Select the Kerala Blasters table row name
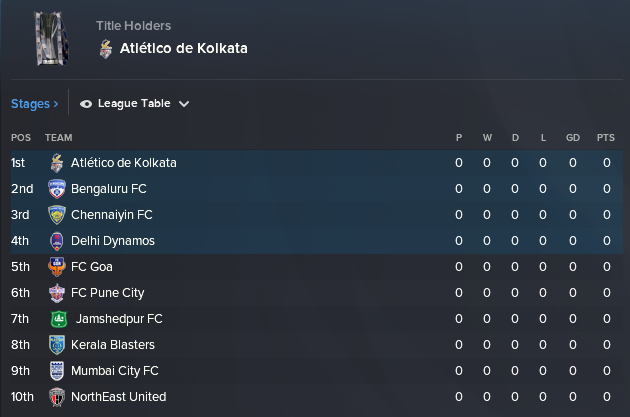The width and height of the screenshot is (630, 417). 113,345
